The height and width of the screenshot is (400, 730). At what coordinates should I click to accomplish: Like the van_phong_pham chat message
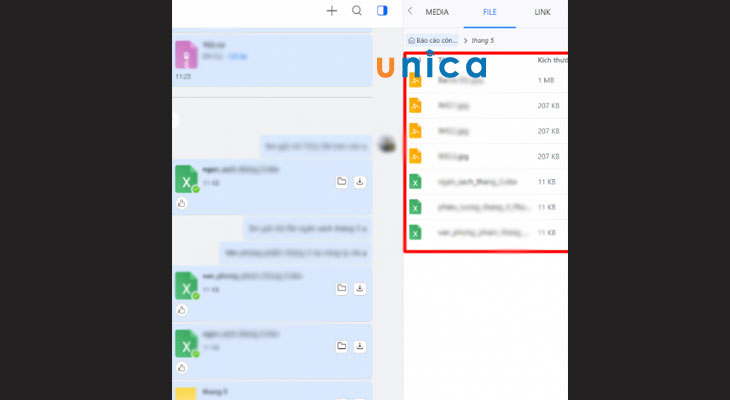[x=182, y=310]
